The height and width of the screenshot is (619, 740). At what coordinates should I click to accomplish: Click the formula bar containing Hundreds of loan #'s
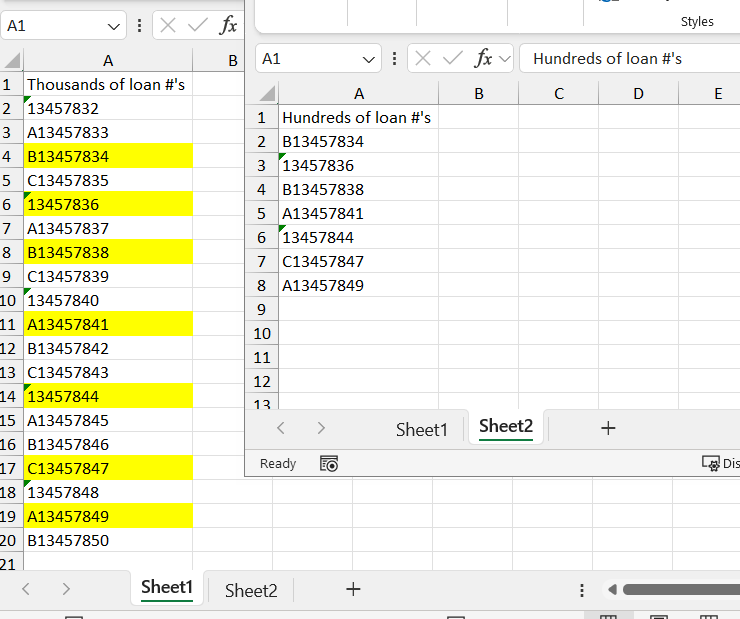click(630, 59)
